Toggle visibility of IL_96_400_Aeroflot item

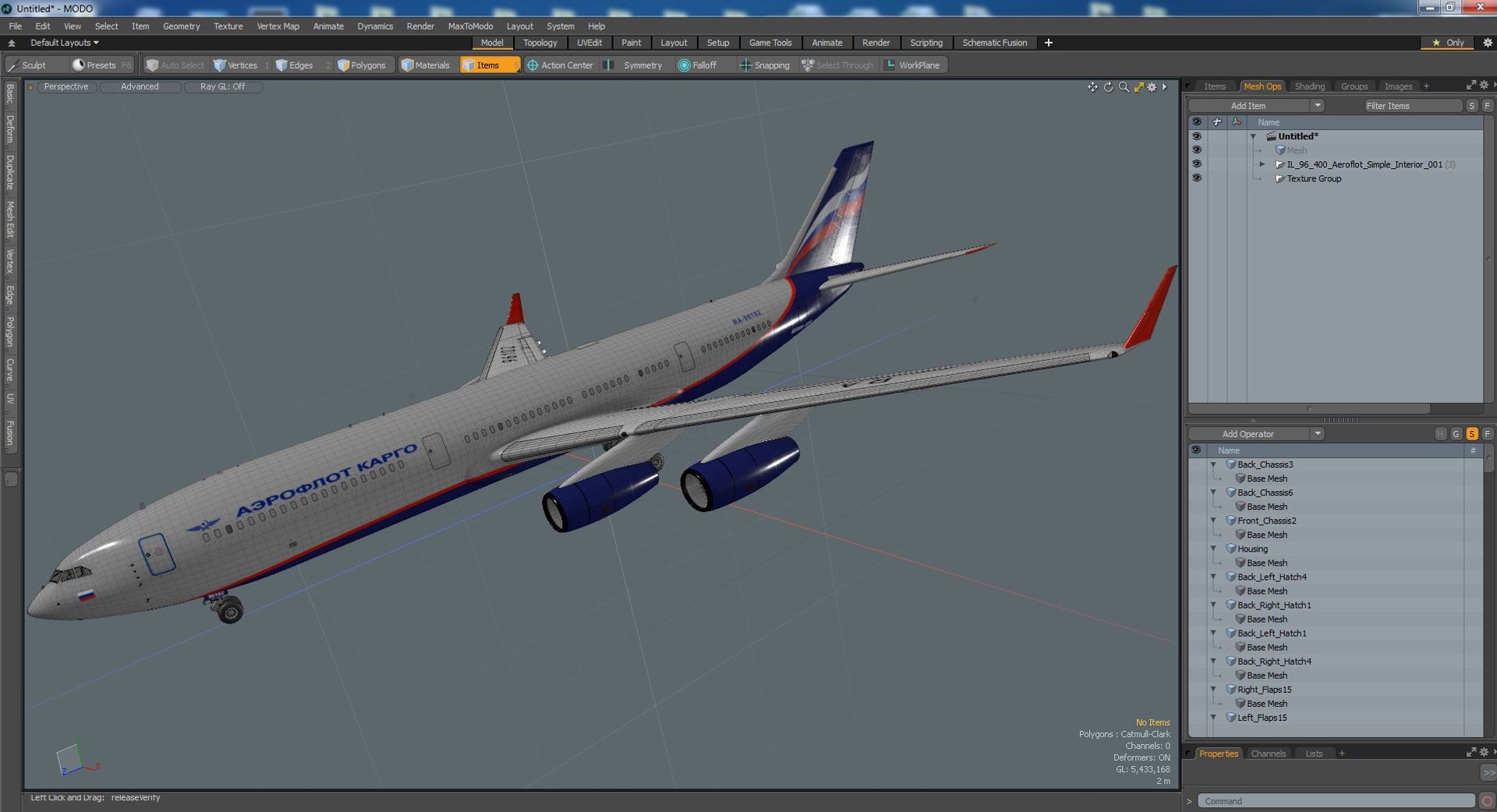(1196, 164)
